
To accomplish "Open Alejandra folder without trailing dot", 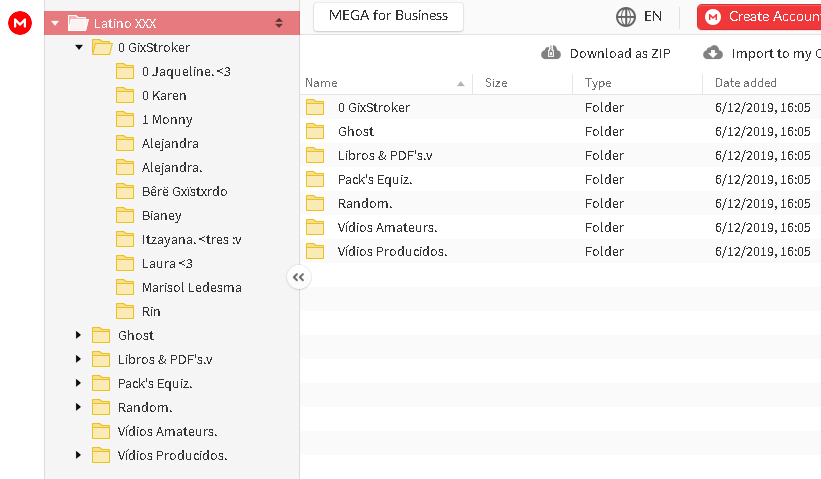I will pyautogui.click(x=170, y=144).
